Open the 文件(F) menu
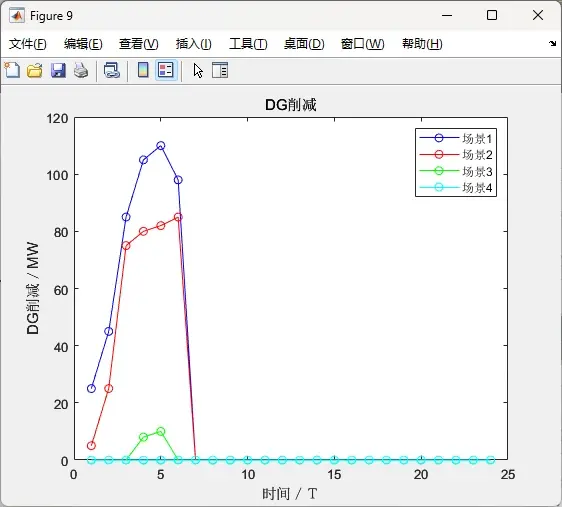This screenshot has width=562, height=507. tap(28, 44)
